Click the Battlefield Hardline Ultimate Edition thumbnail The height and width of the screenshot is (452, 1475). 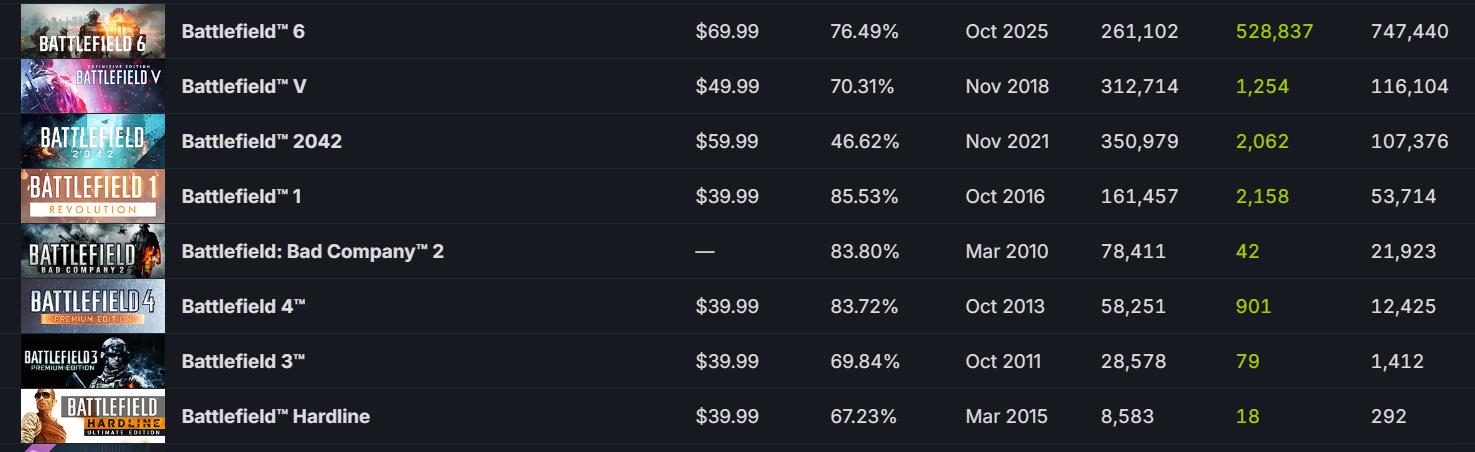[93, 416]
